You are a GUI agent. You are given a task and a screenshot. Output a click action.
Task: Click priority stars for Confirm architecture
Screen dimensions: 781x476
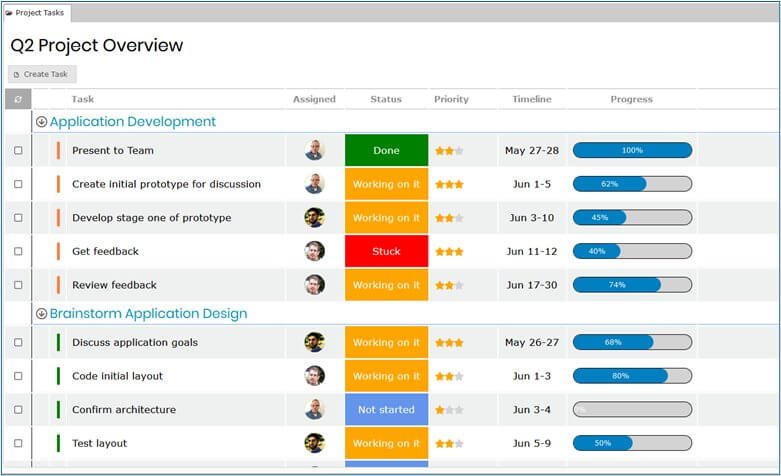(448, 410)
